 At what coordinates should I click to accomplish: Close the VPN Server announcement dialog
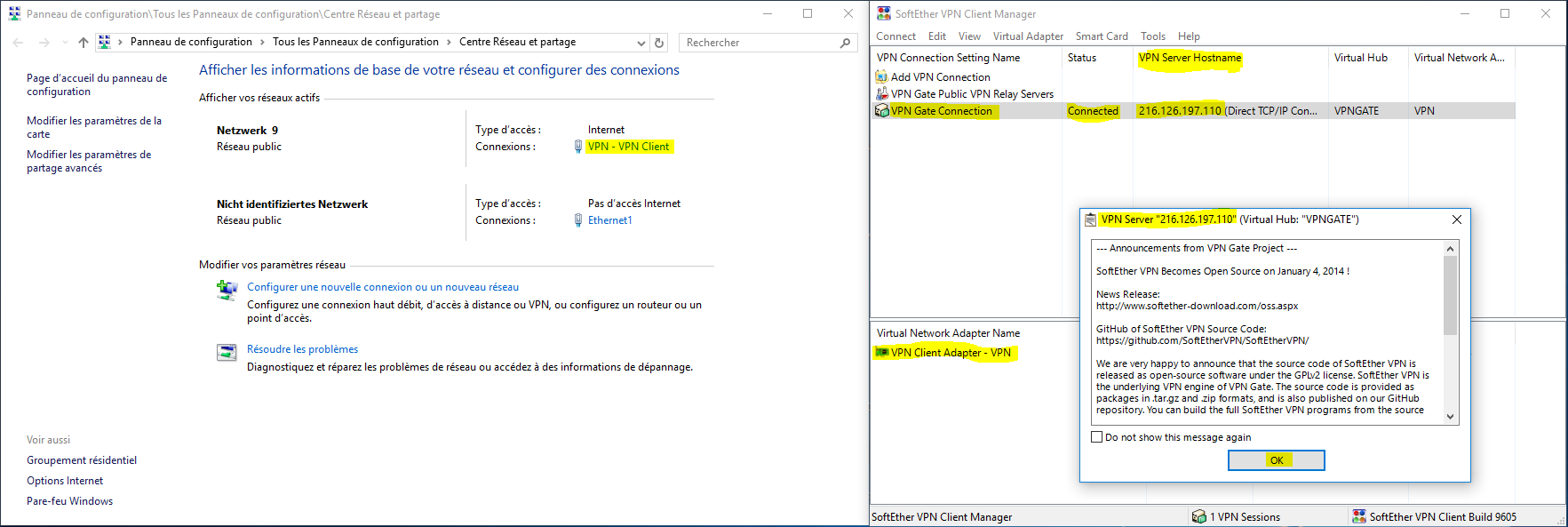[x=1456, y=220]
